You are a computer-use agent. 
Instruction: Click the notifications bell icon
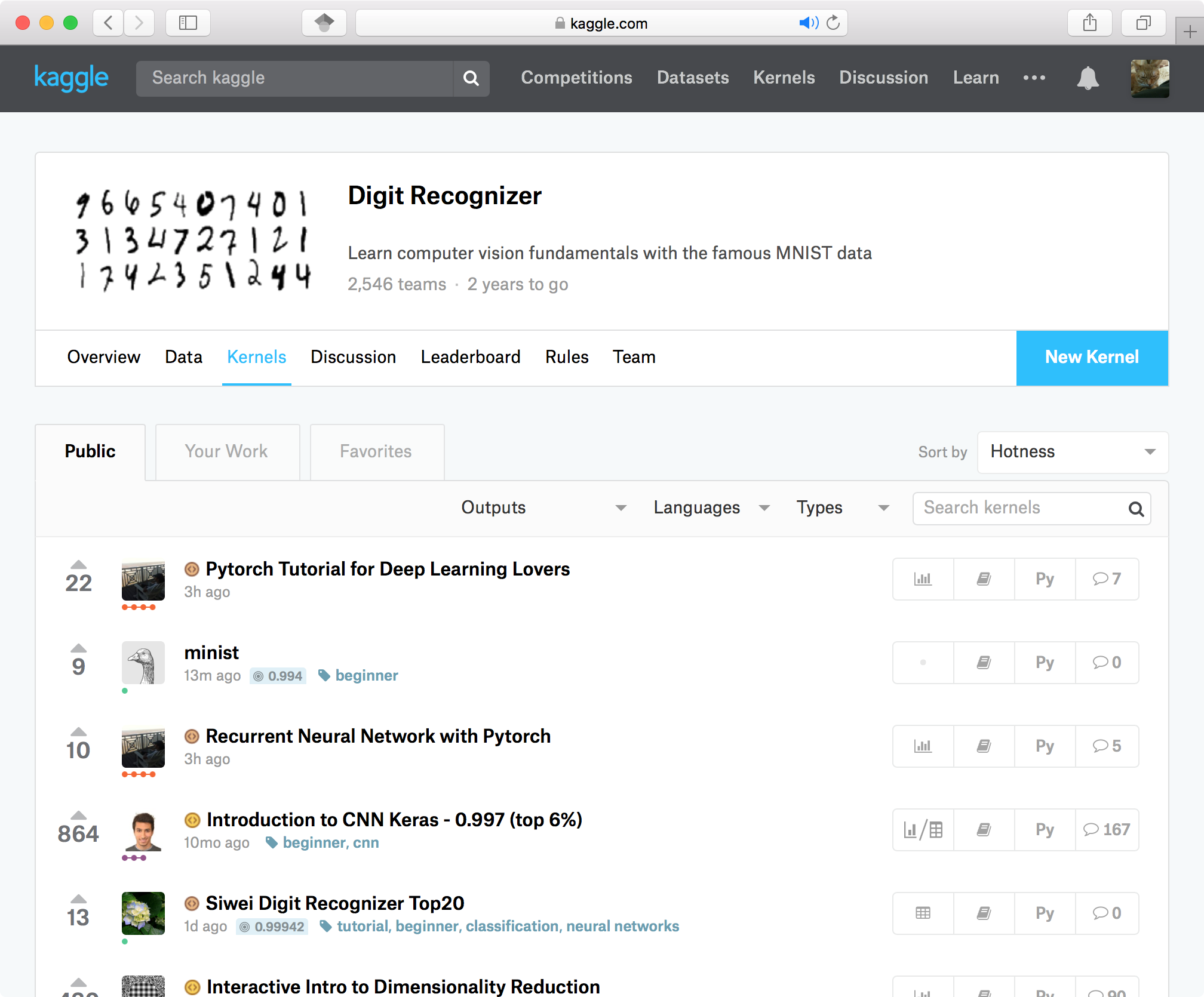click(1088, 78)
